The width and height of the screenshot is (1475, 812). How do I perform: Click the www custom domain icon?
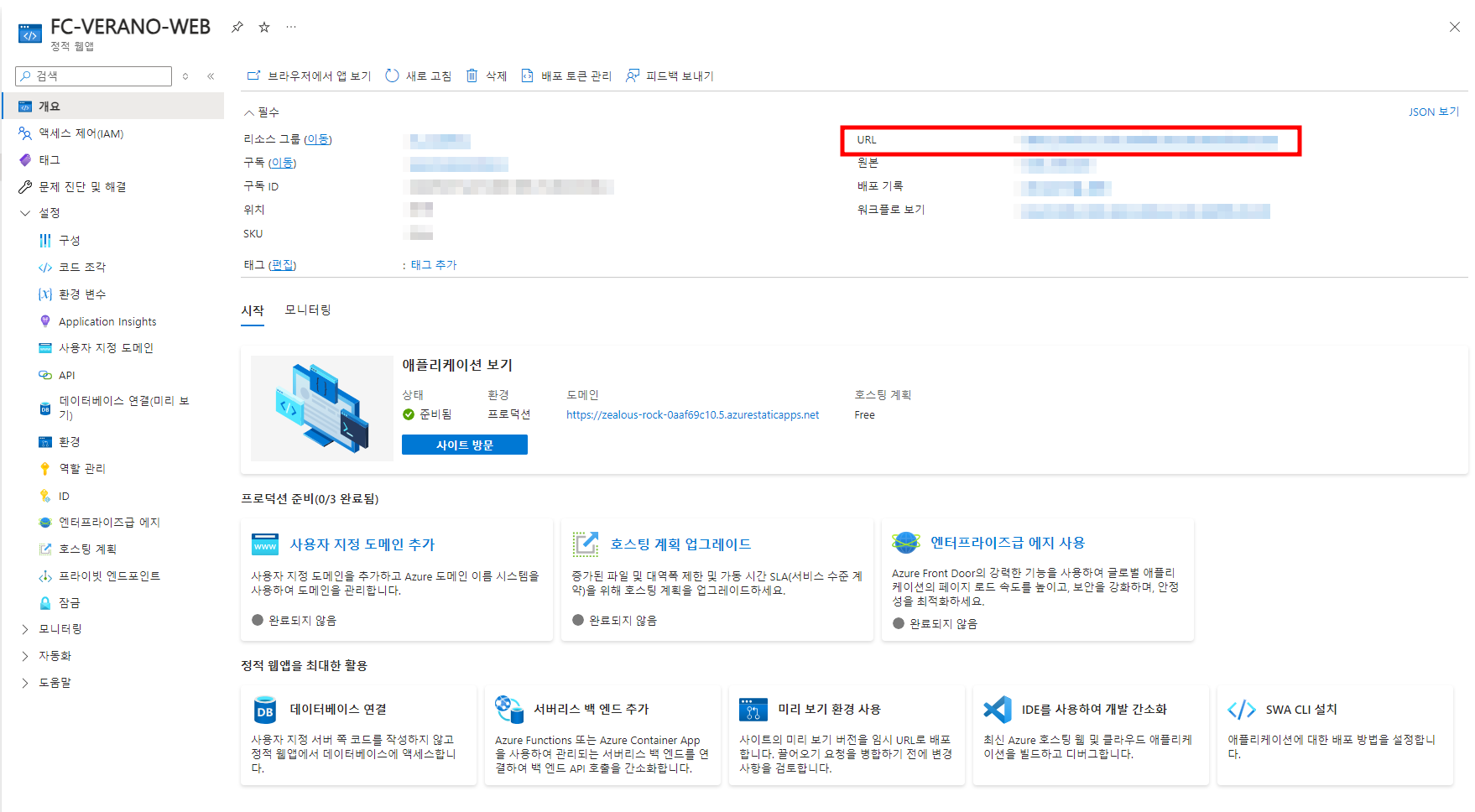[265, 544]
